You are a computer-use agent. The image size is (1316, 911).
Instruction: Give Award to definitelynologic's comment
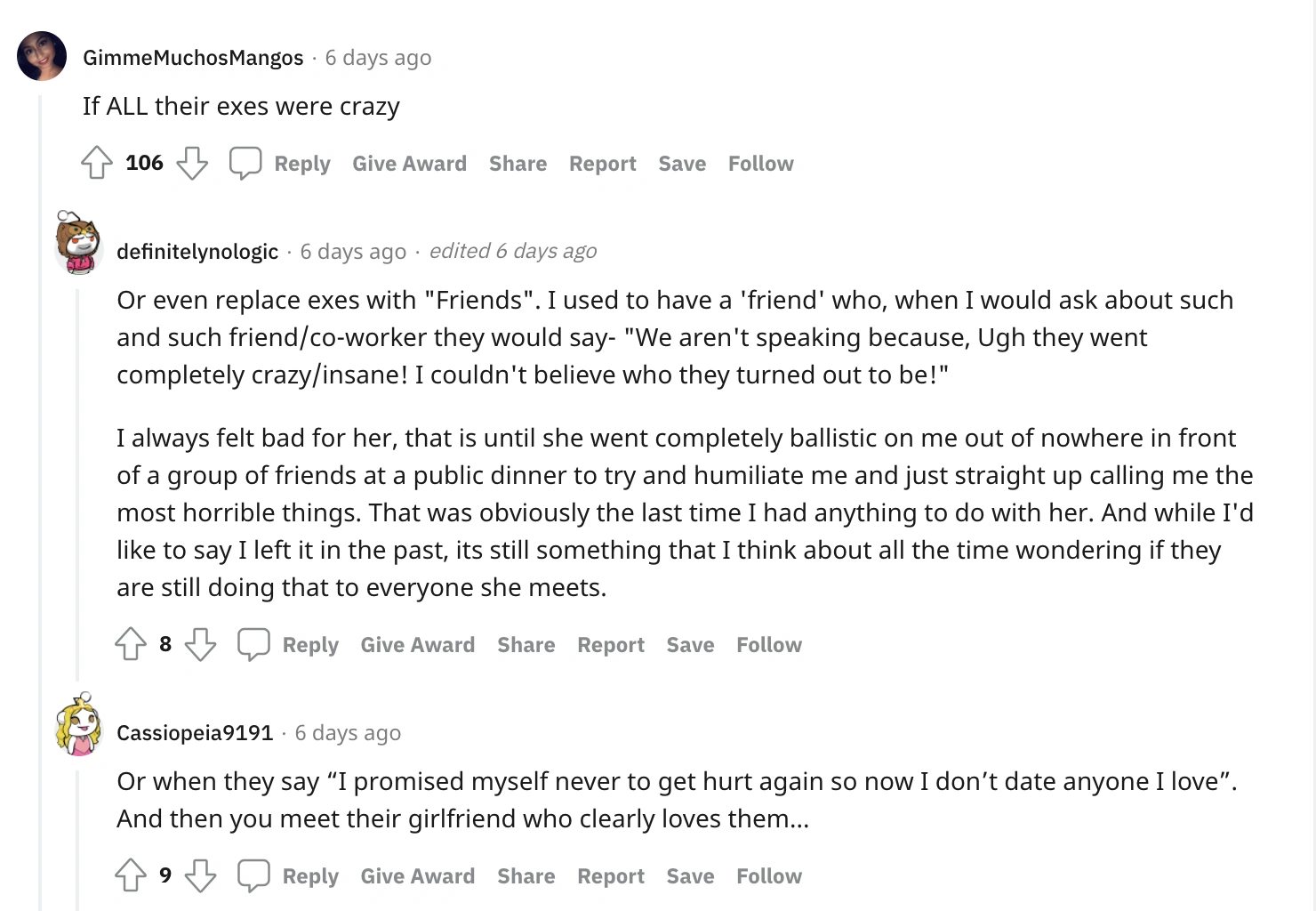click(418, 644)
